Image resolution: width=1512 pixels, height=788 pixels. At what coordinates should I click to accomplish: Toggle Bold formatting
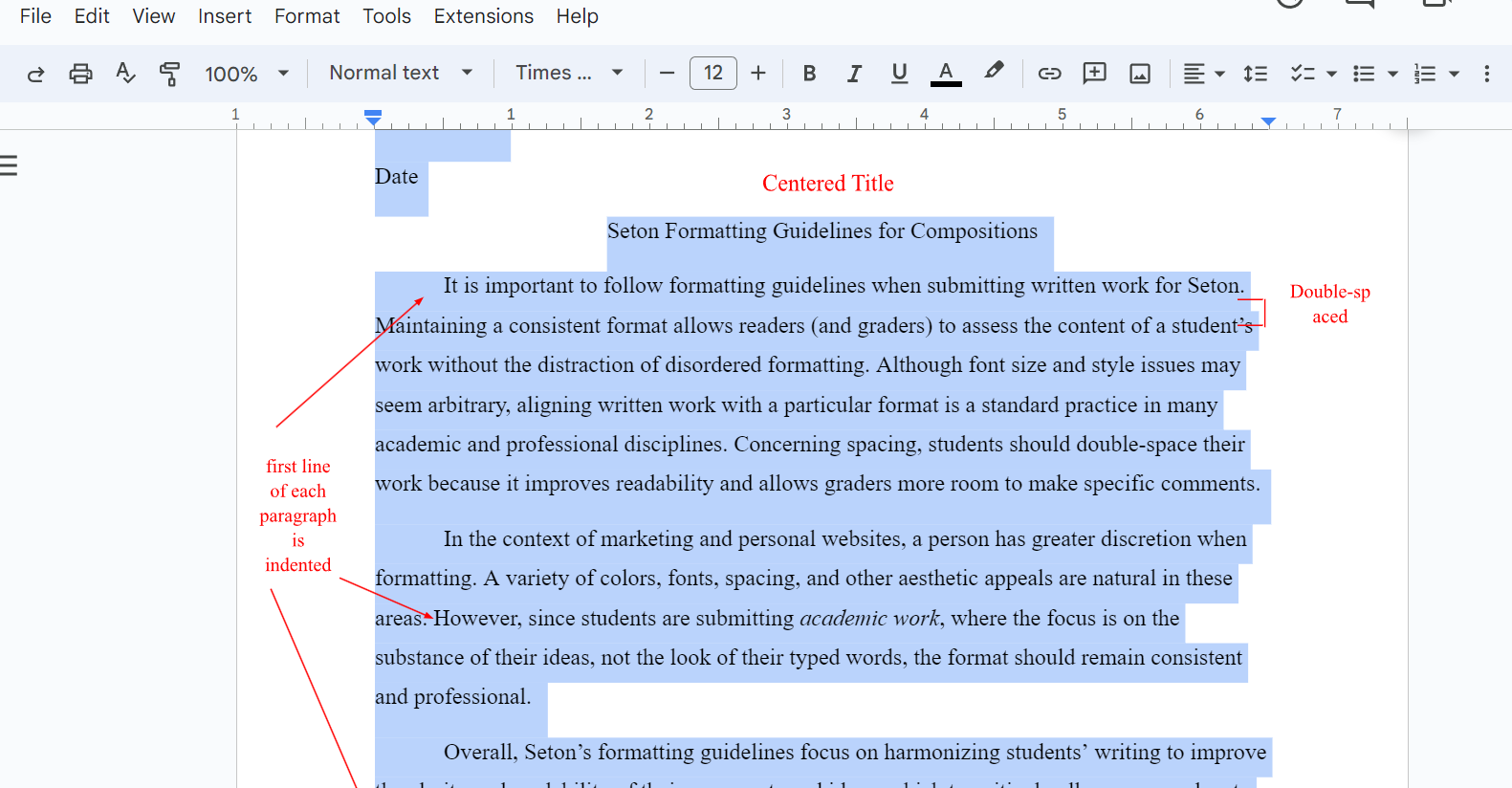[809, 73]
